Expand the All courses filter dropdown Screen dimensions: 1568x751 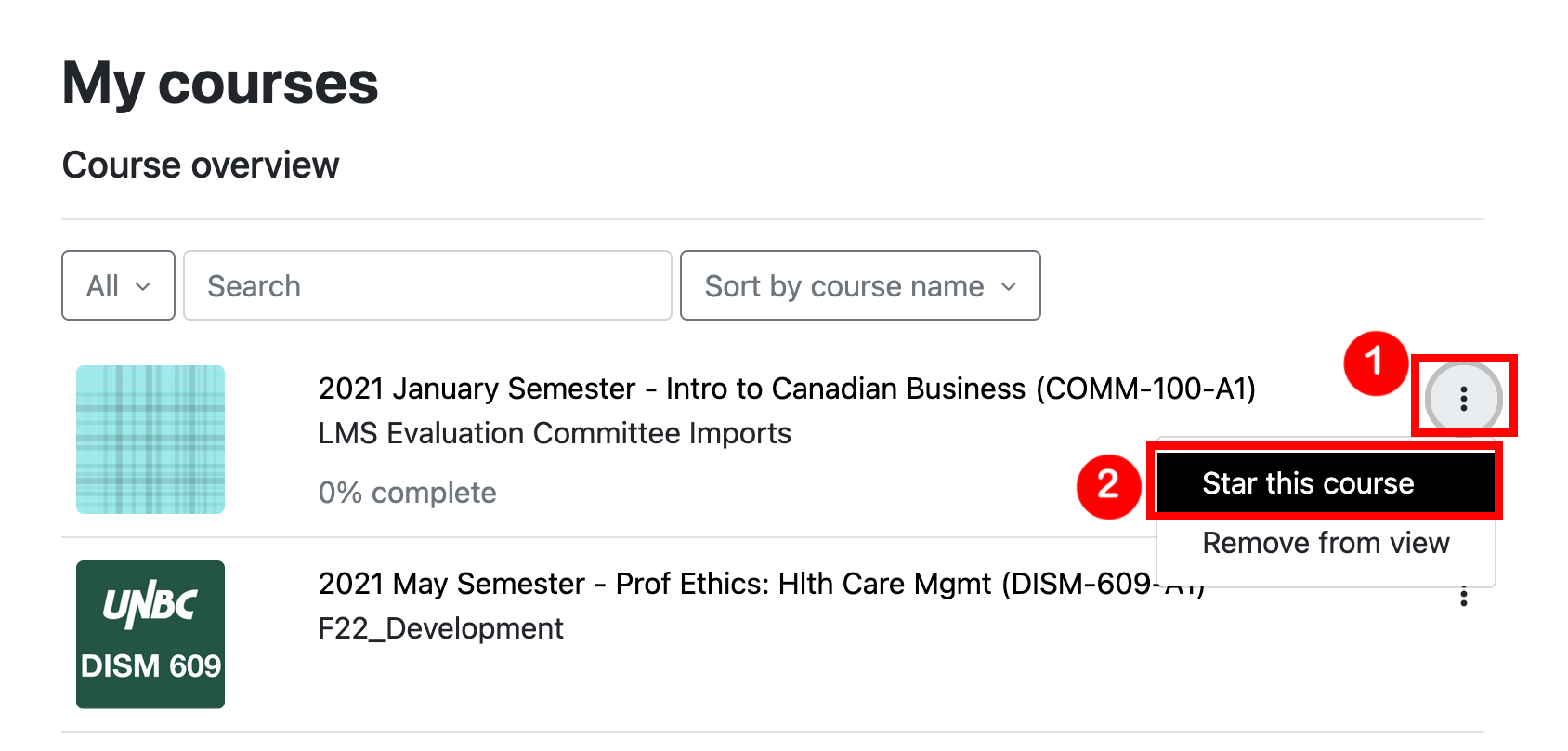(118, 286)
